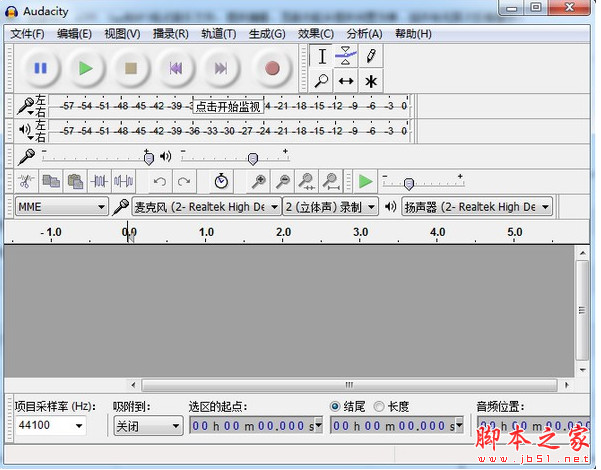
Task: Open the snap-to dropdown showing 关闭
Action: (148, 426)
